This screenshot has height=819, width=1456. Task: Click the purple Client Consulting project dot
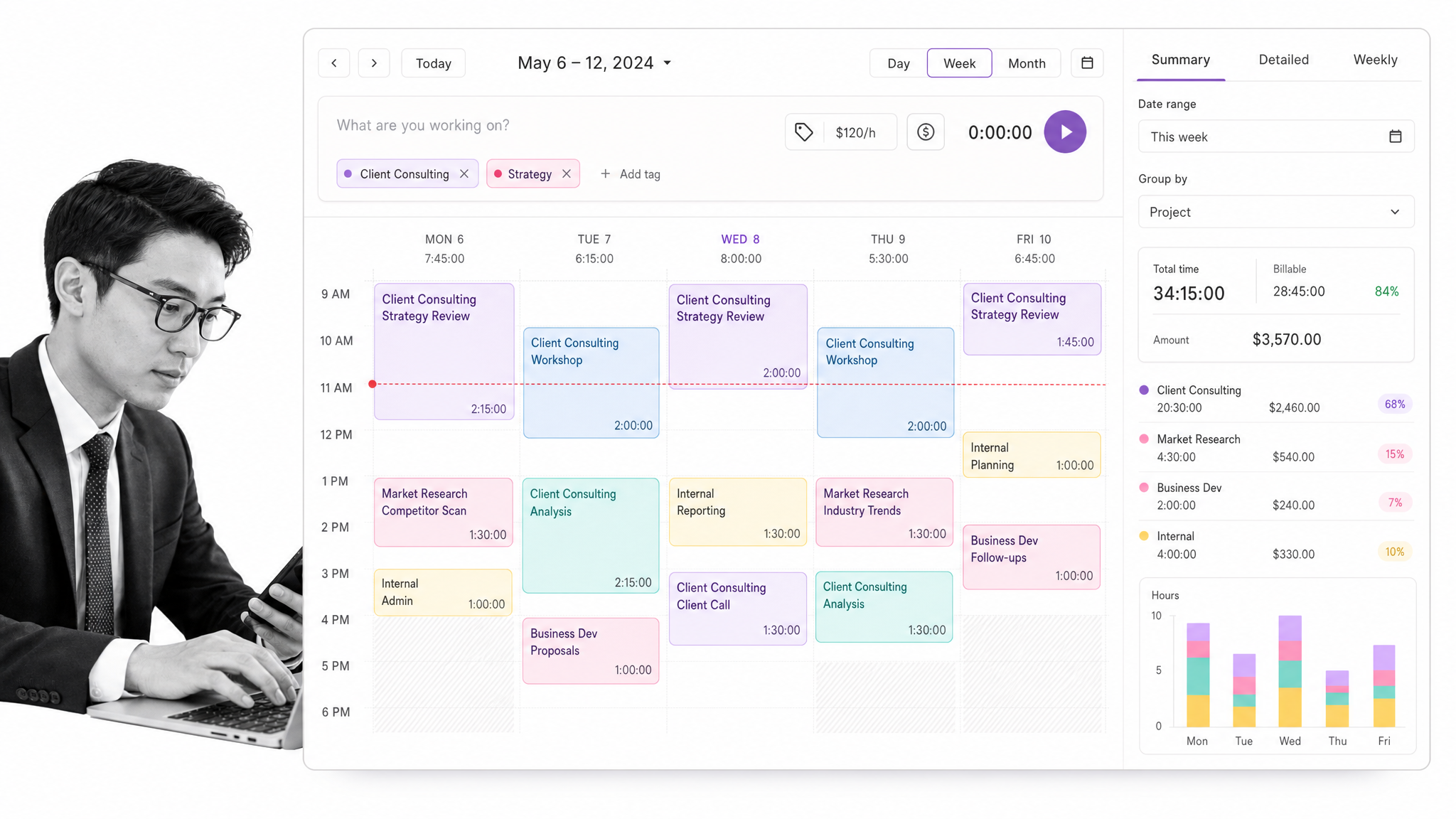tap(1144, 390)
